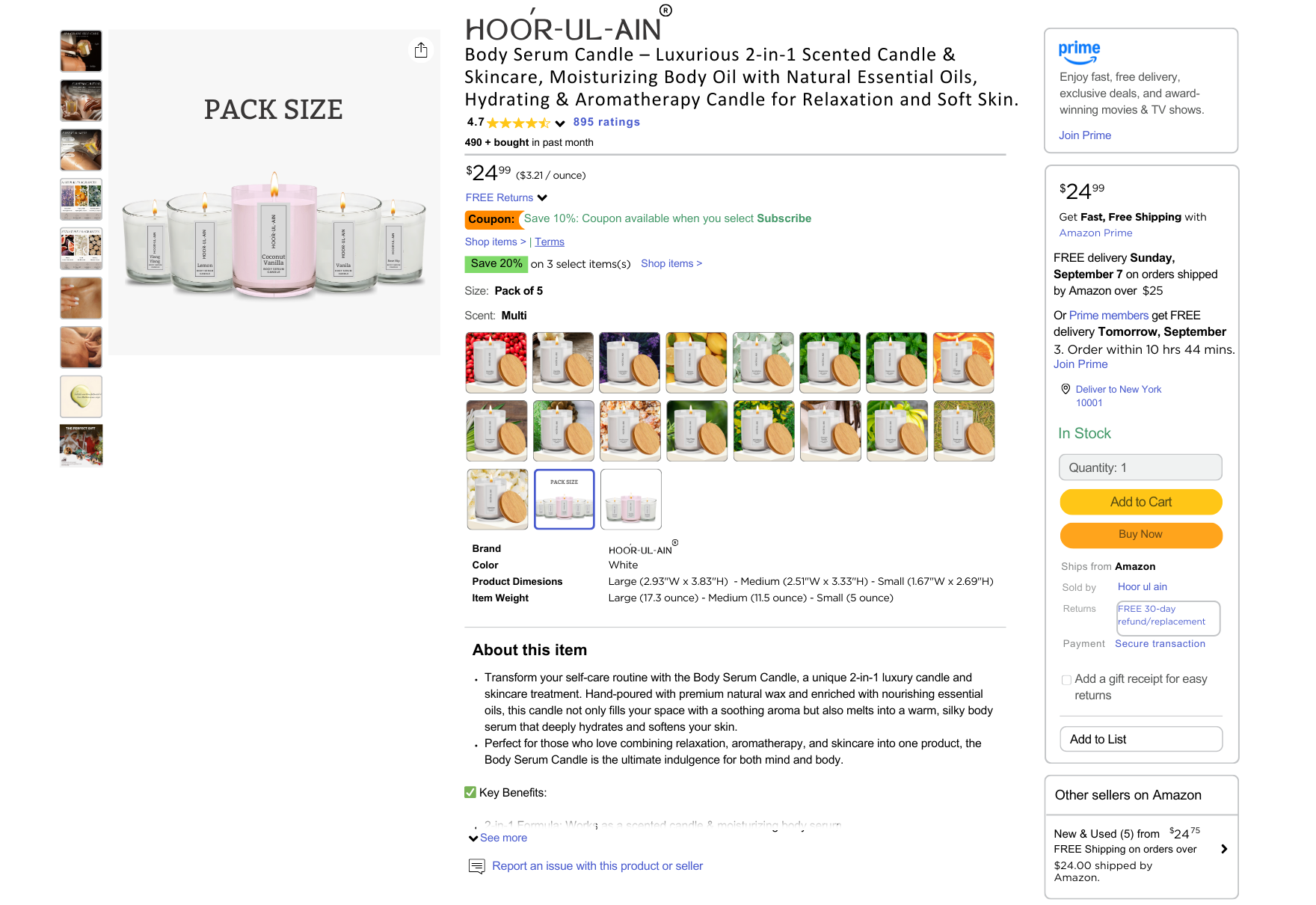The image size is (1316, 905).
Task: Click the location pin delivery icon
Action: click(x=1066, y=389)
